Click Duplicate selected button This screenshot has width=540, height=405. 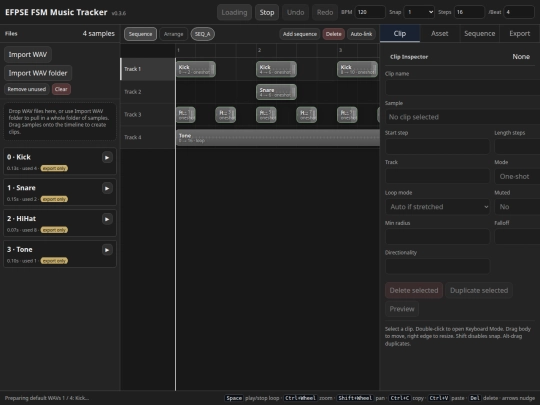click(479, 290)
